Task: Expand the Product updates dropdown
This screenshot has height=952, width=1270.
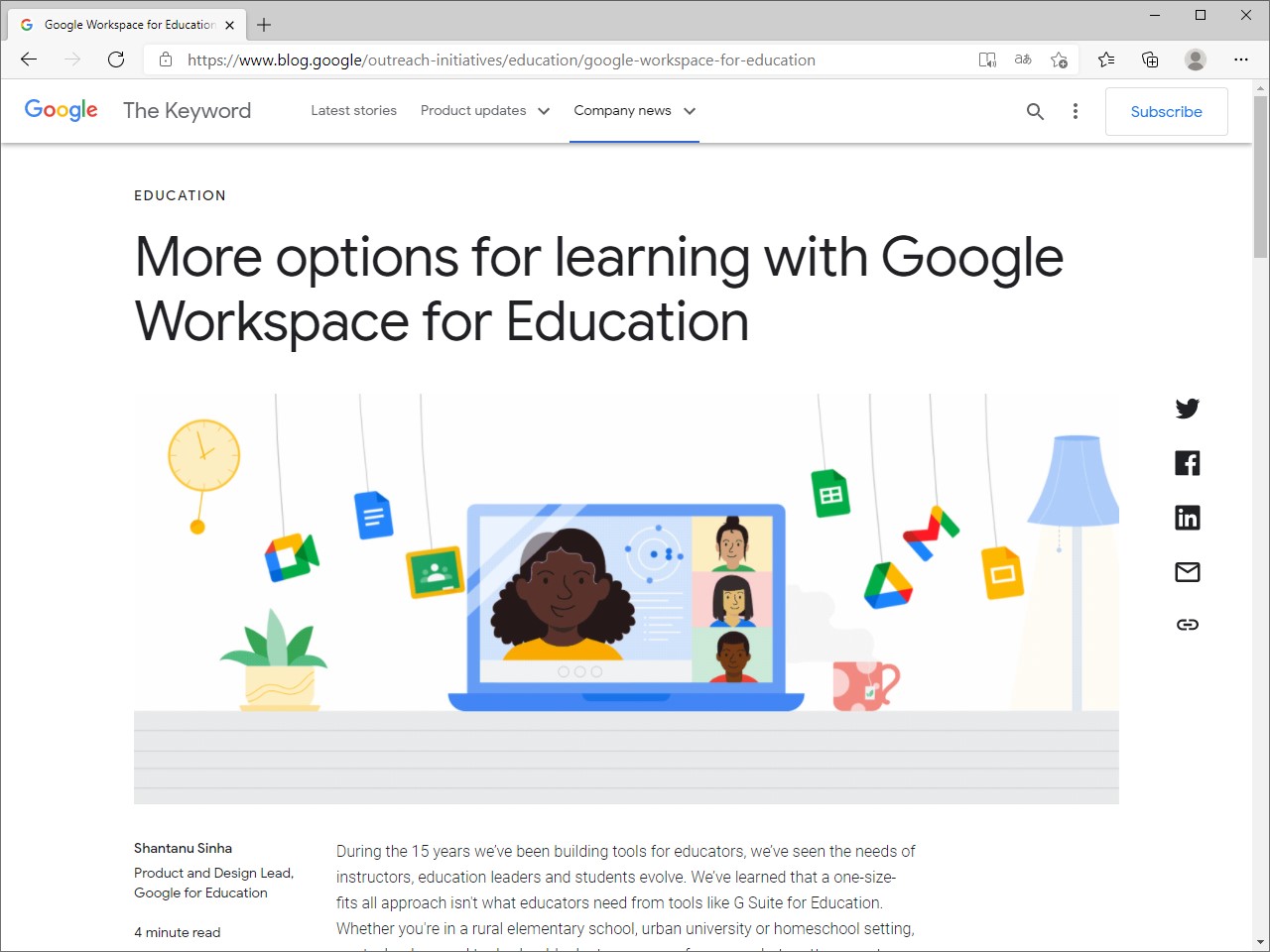Action: 484,111
